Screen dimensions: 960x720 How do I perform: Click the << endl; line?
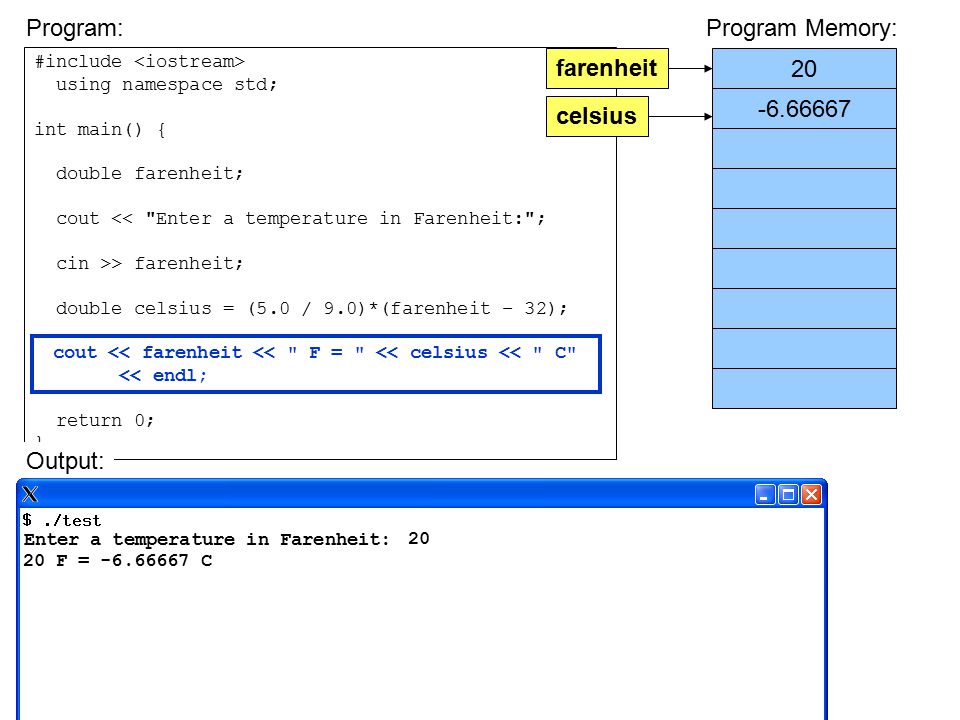(162, 375)
